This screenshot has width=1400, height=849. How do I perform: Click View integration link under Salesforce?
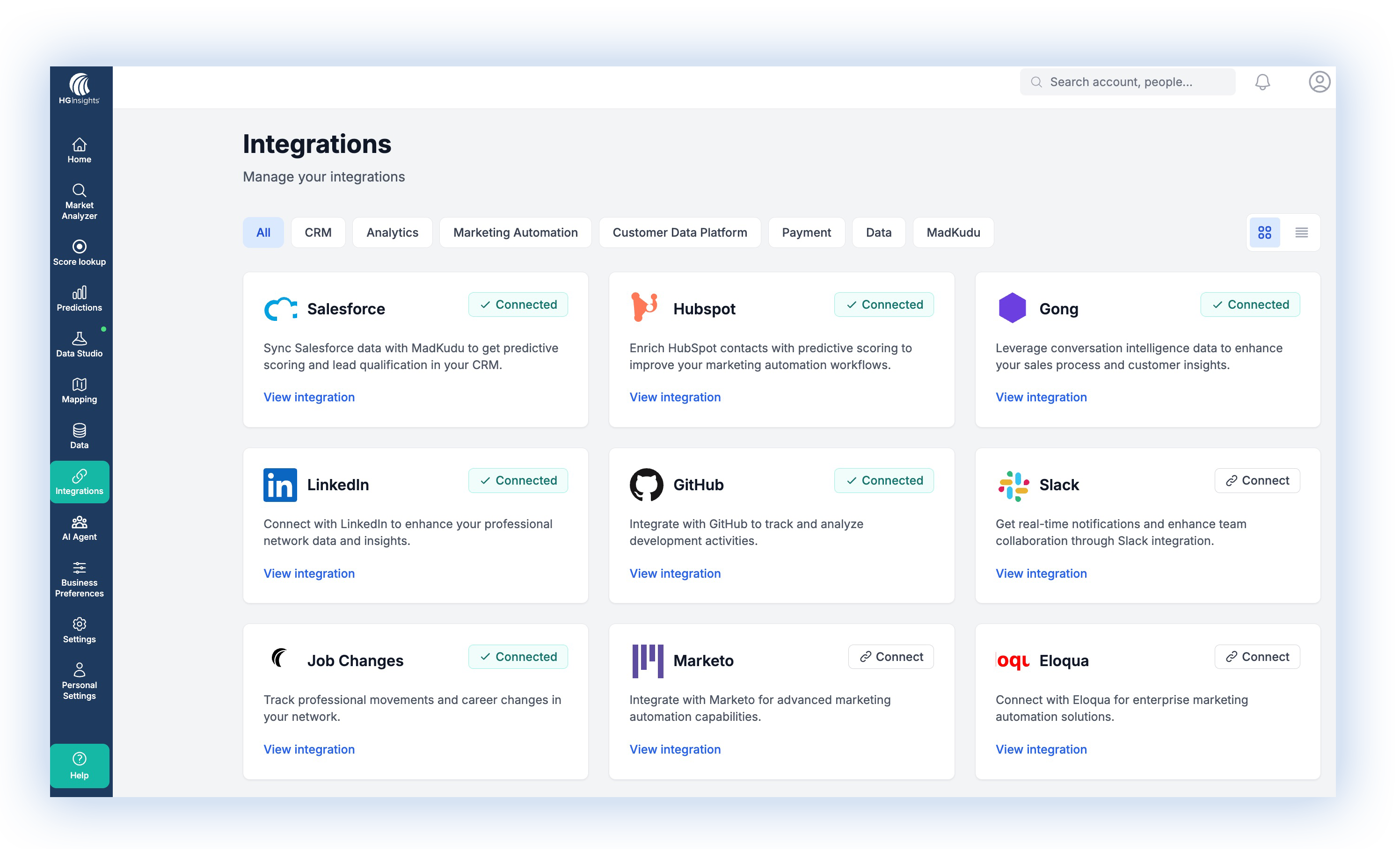pyautogui.click(x=308, y=397)
